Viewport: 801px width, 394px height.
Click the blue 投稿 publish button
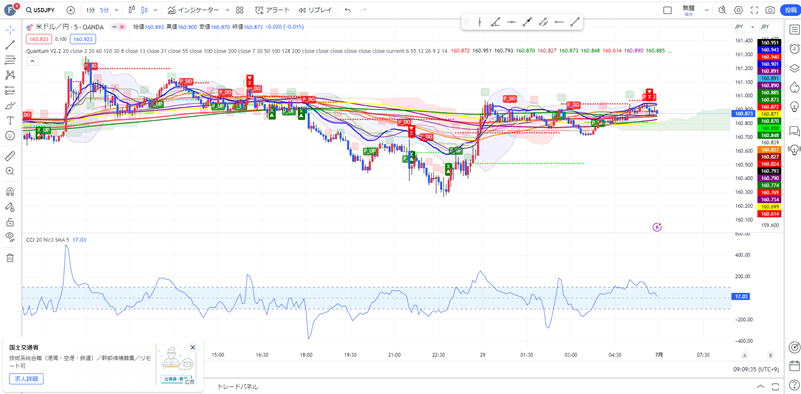(x=790, y=10)
